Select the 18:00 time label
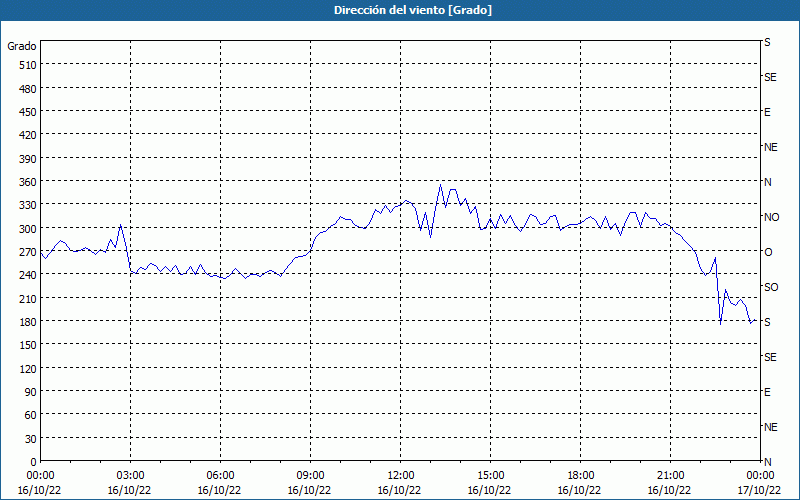This screenshot has height=500, width=800. (x=581, y=476)
